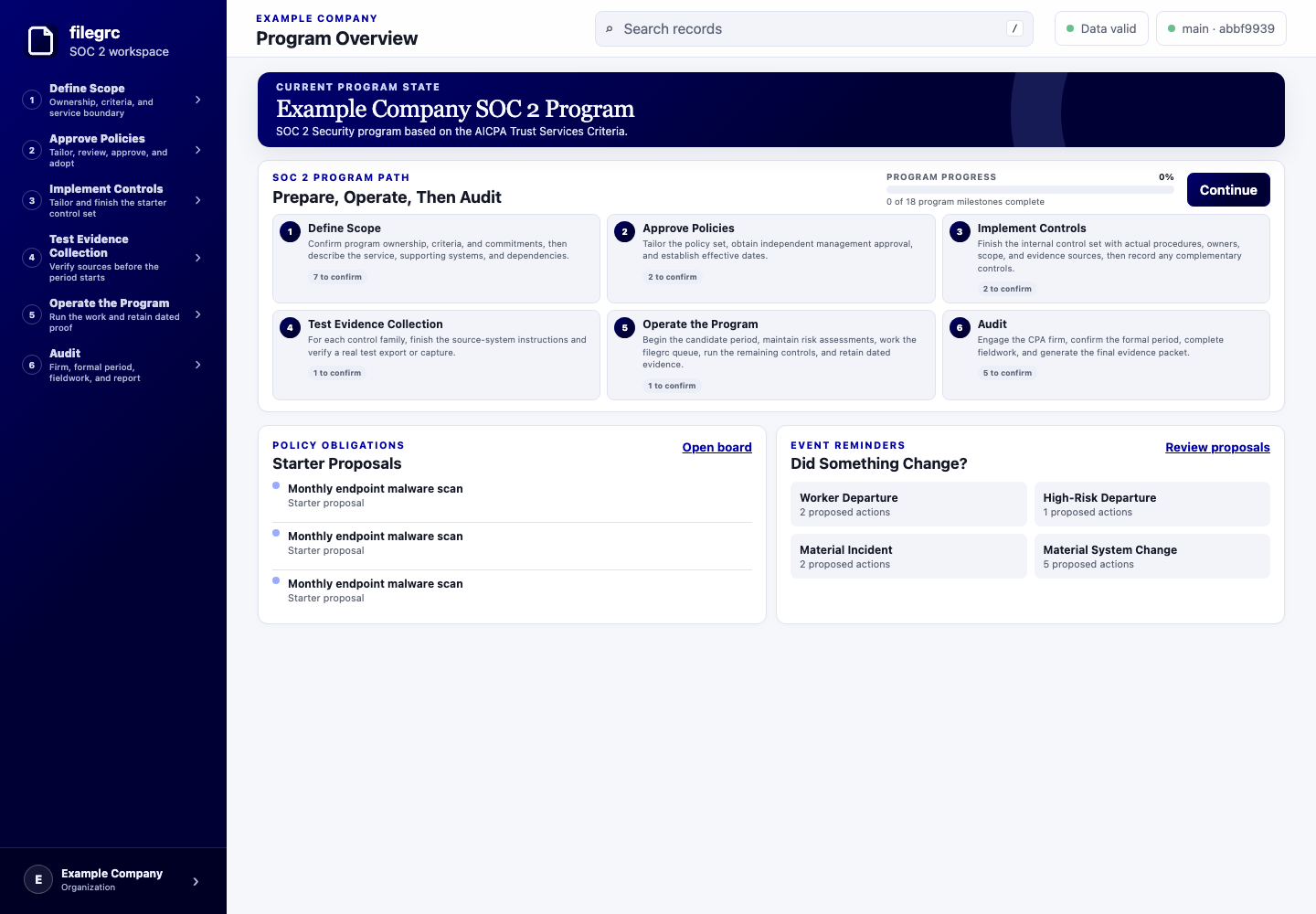The height and width of the screenshot is (914, 1316).
Task: Select the Worker Departure event card
Action: [908, 504]
